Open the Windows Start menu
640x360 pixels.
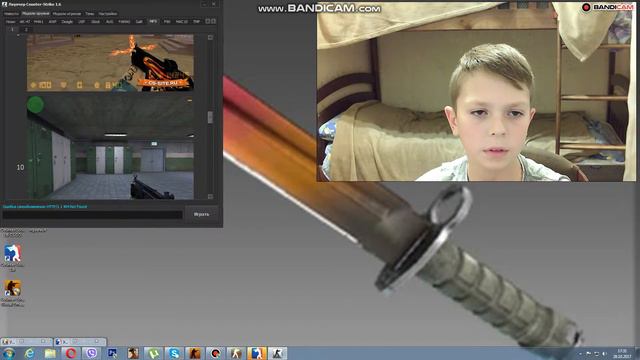9,353
